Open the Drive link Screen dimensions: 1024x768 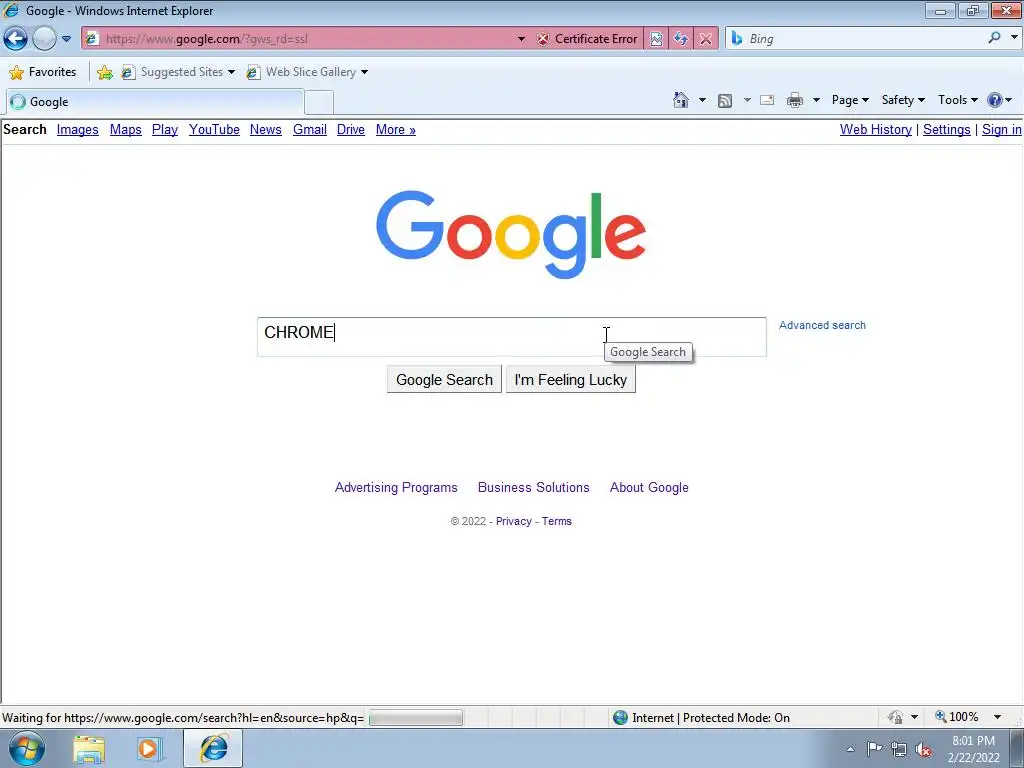(x=351, y=129)
